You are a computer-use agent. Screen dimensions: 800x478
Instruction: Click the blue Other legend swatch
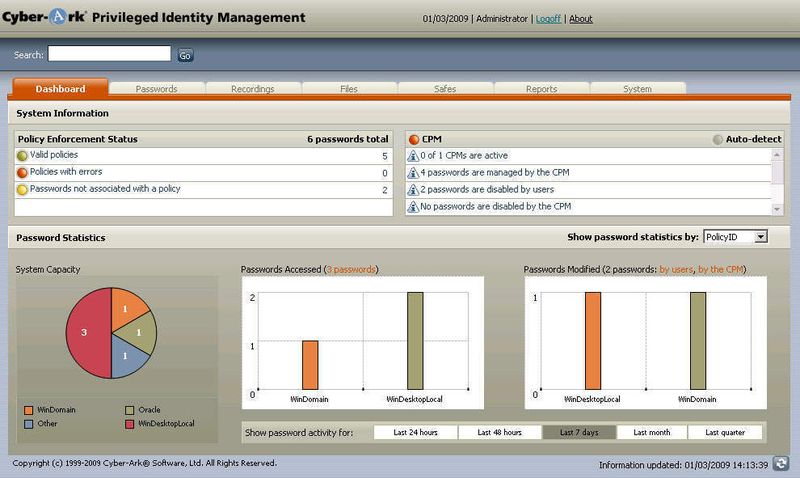(29, 424)
